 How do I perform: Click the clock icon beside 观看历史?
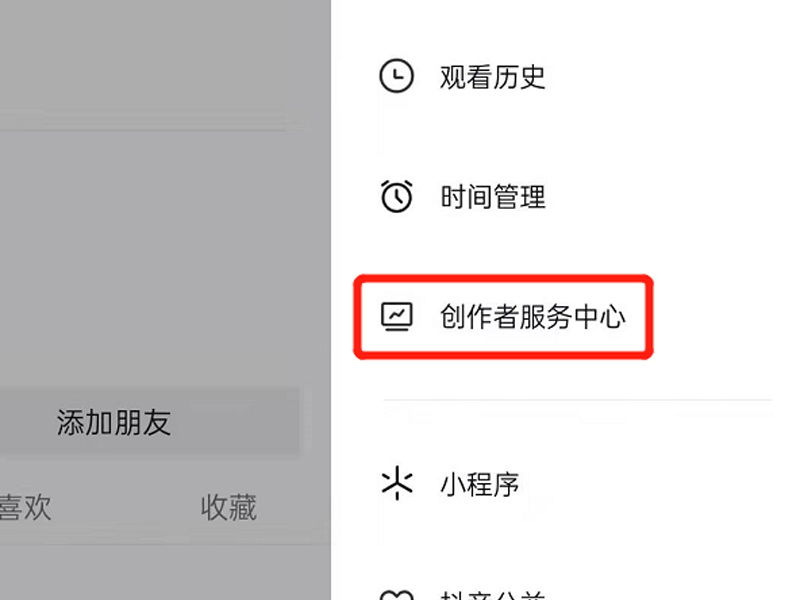(396, 76)
